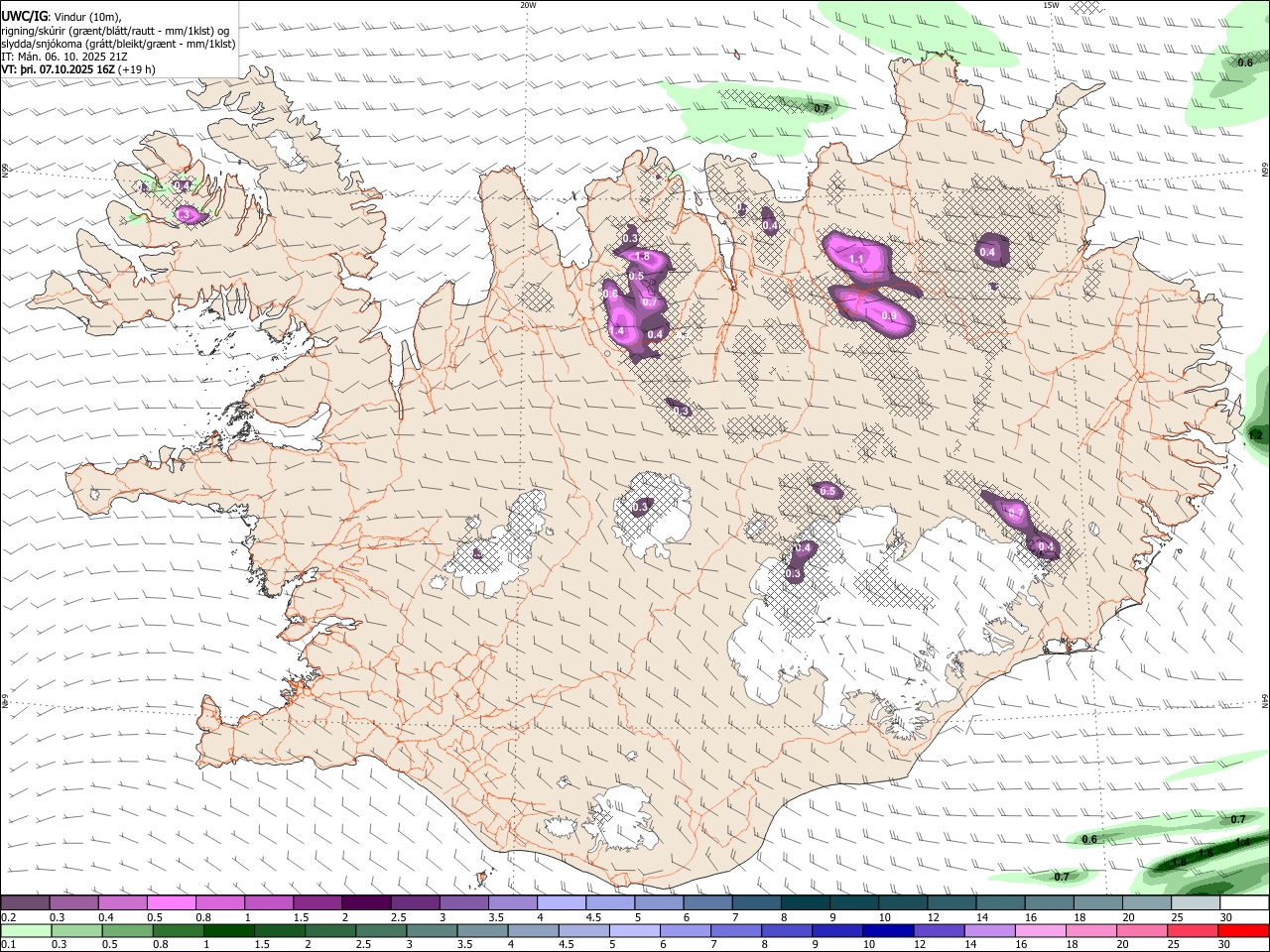The width and height of the screenshot is (1270, 952).
Task: Click the dusky purple 0.2–0.3 snow swatch
Action: click(x=25, y=903)
